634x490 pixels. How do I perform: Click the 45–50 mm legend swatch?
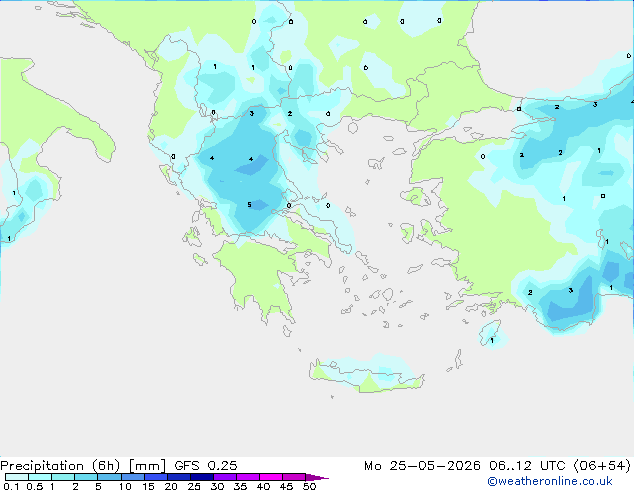click(294, 477)
